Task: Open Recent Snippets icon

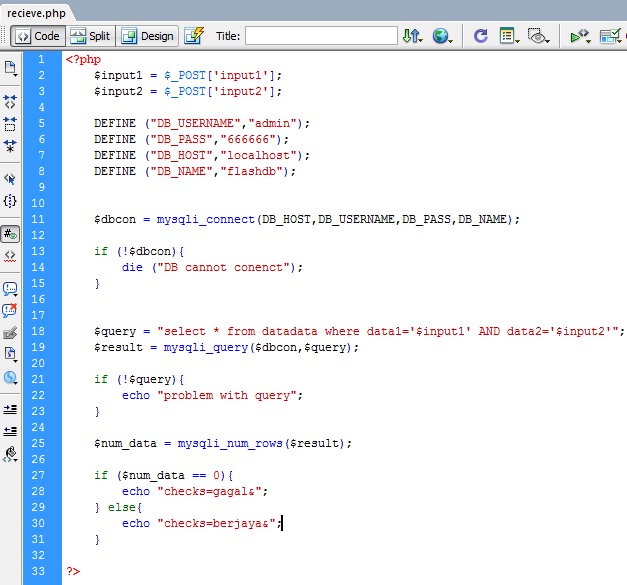Action: coord(10,354)
